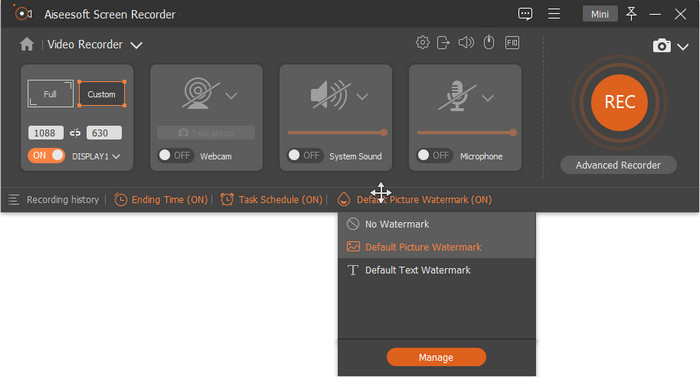Go to the home screen icon
700x377 pixels.
point(27,44)
